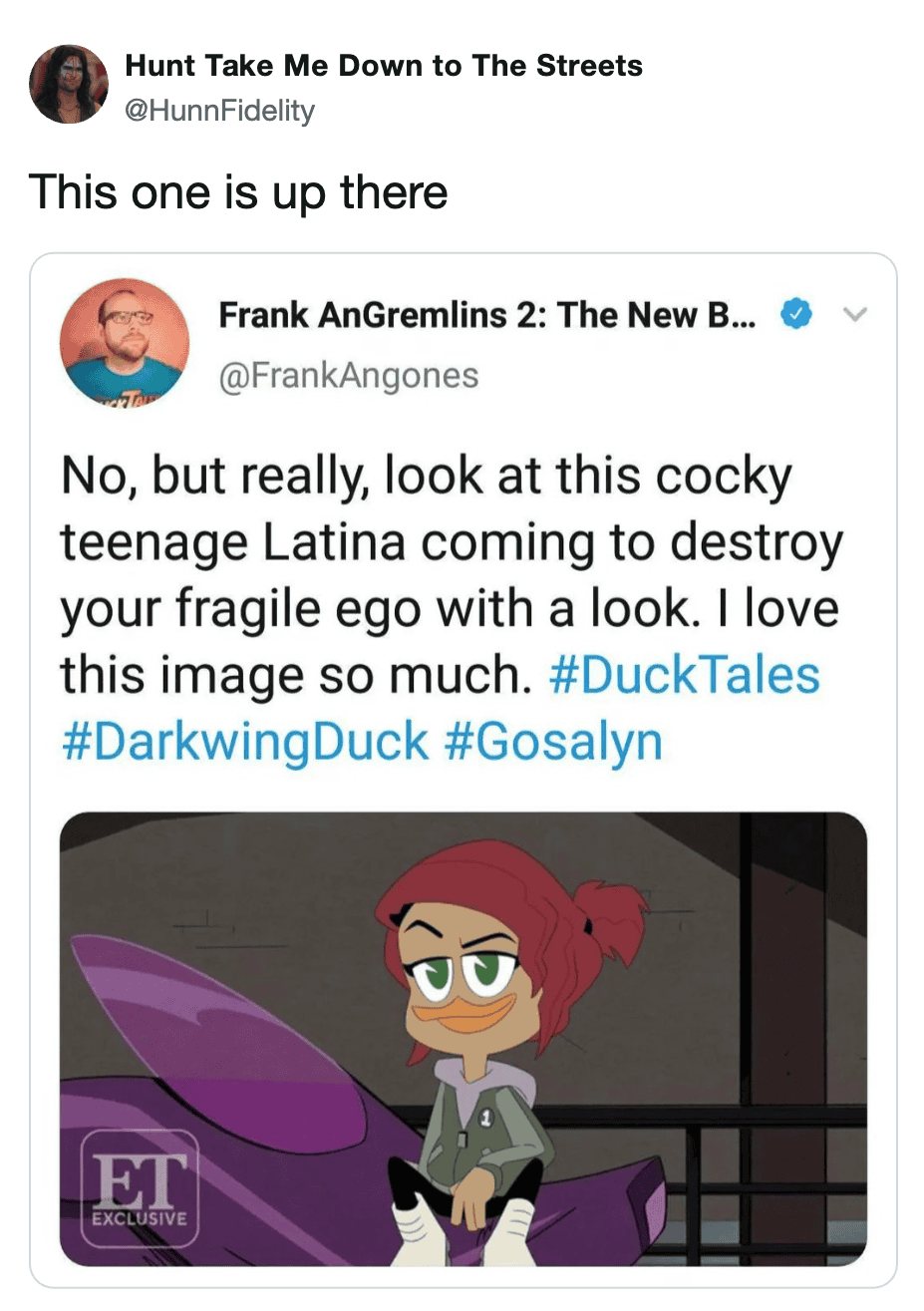Screen dimensions: 924x1311
Task: Click Frank Angones' round profile picture
Action: 125,342
